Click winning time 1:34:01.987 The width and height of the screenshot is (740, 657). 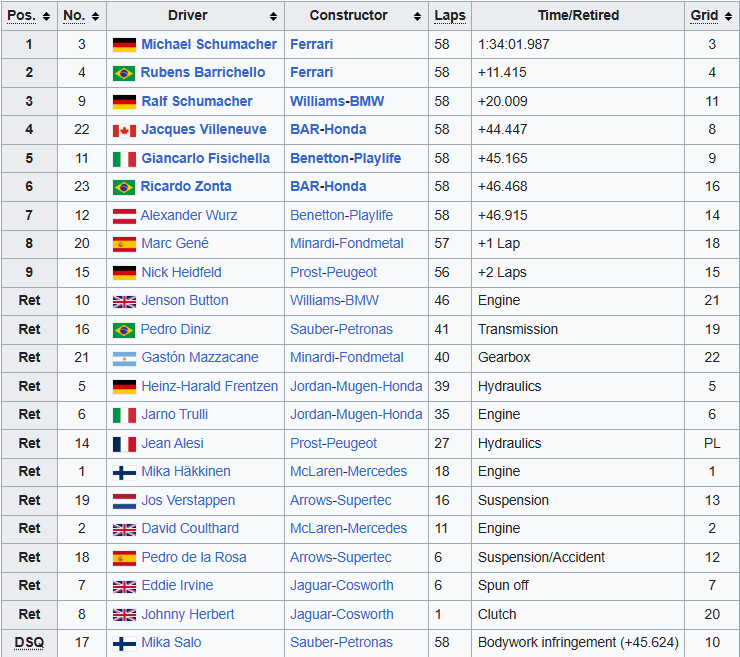tap(513, 44)
